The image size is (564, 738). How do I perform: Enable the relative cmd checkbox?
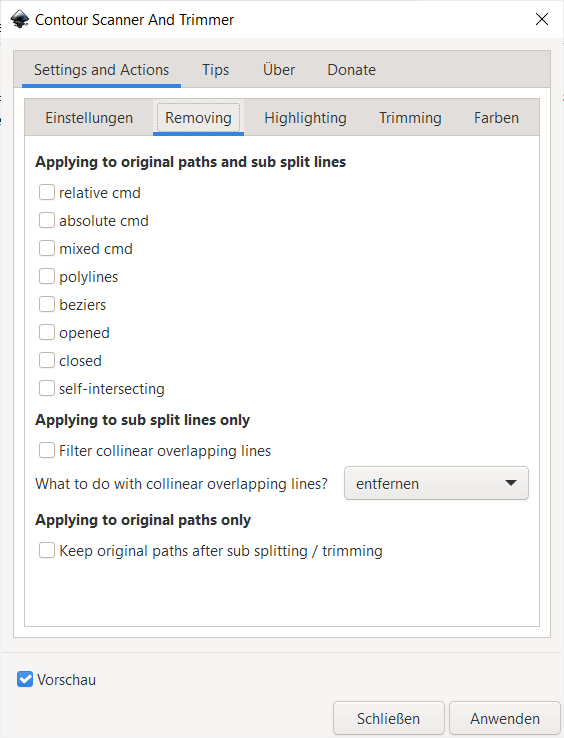(47, 193)
